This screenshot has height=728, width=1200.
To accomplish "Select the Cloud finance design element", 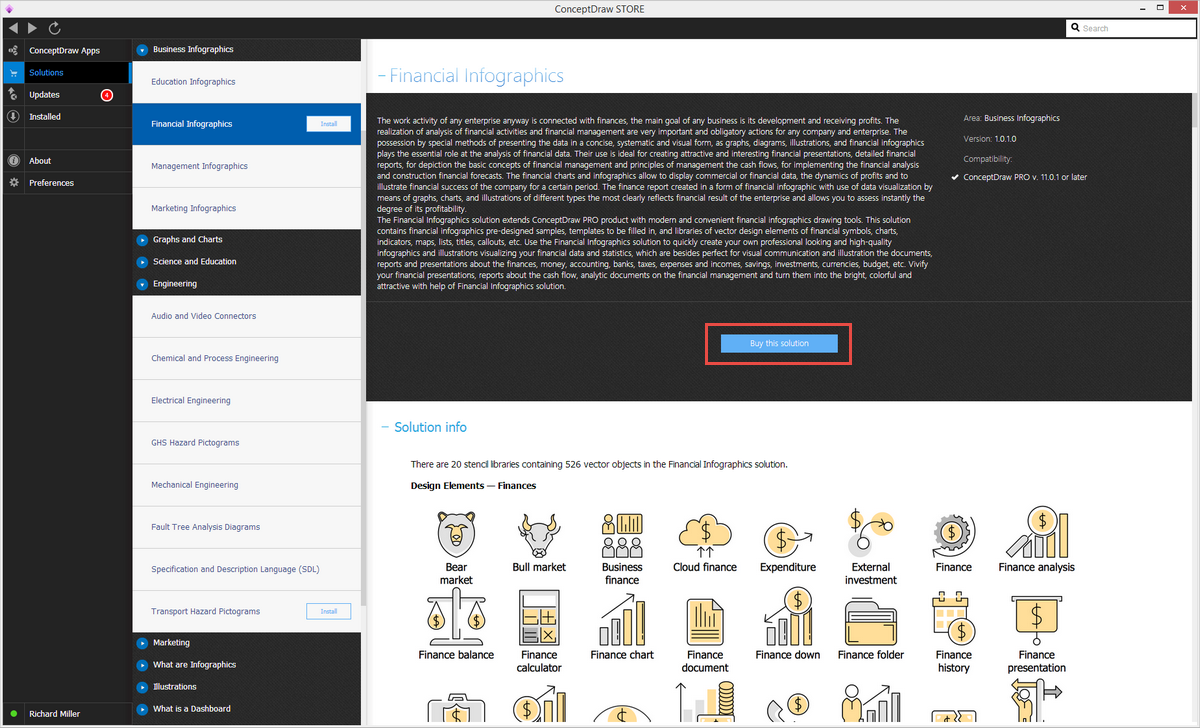I will 705,541.
